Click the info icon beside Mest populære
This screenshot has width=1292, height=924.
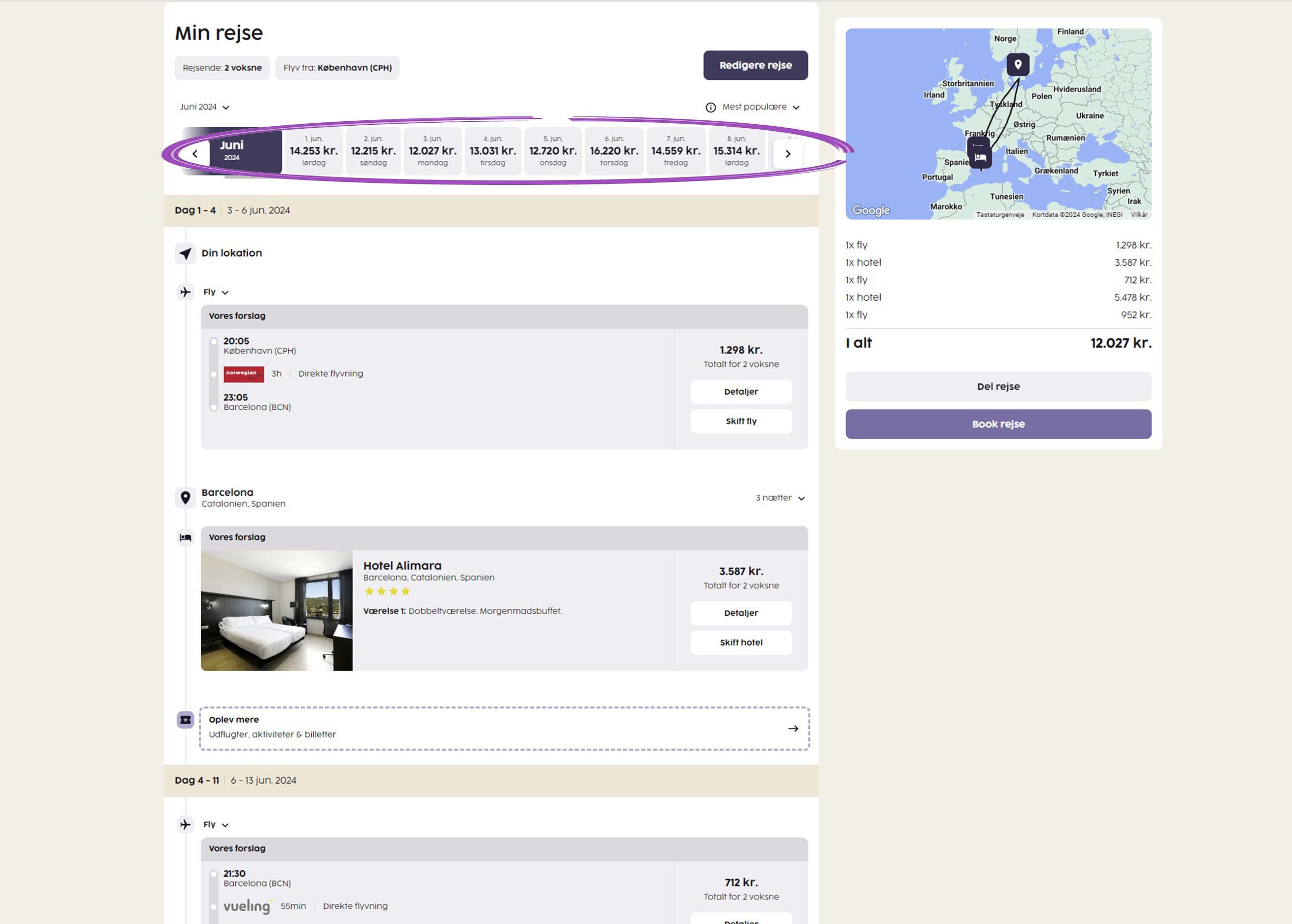point(710,107)
